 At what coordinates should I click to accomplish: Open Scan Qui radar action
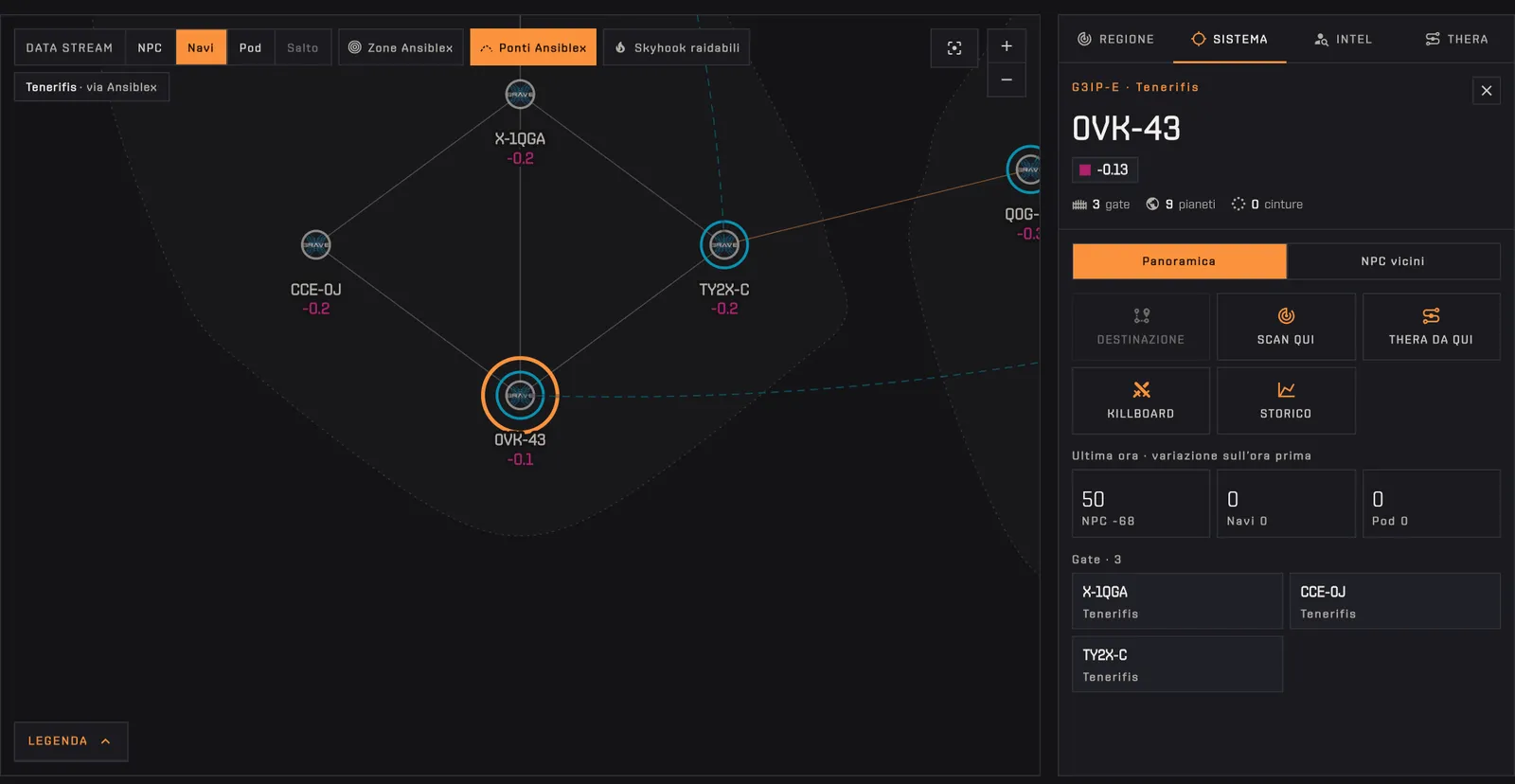coord(1286,327)
